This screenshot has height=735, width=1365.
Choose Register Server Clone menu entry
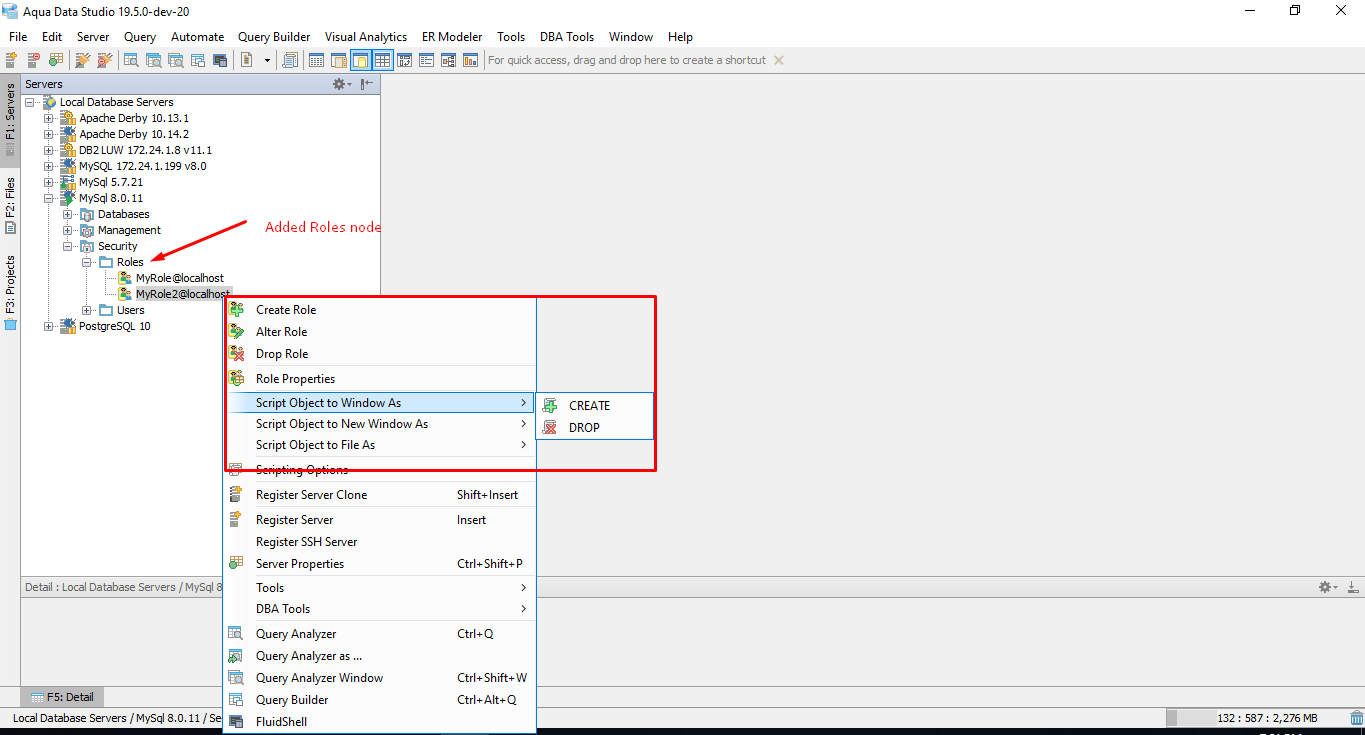point(380,495)
